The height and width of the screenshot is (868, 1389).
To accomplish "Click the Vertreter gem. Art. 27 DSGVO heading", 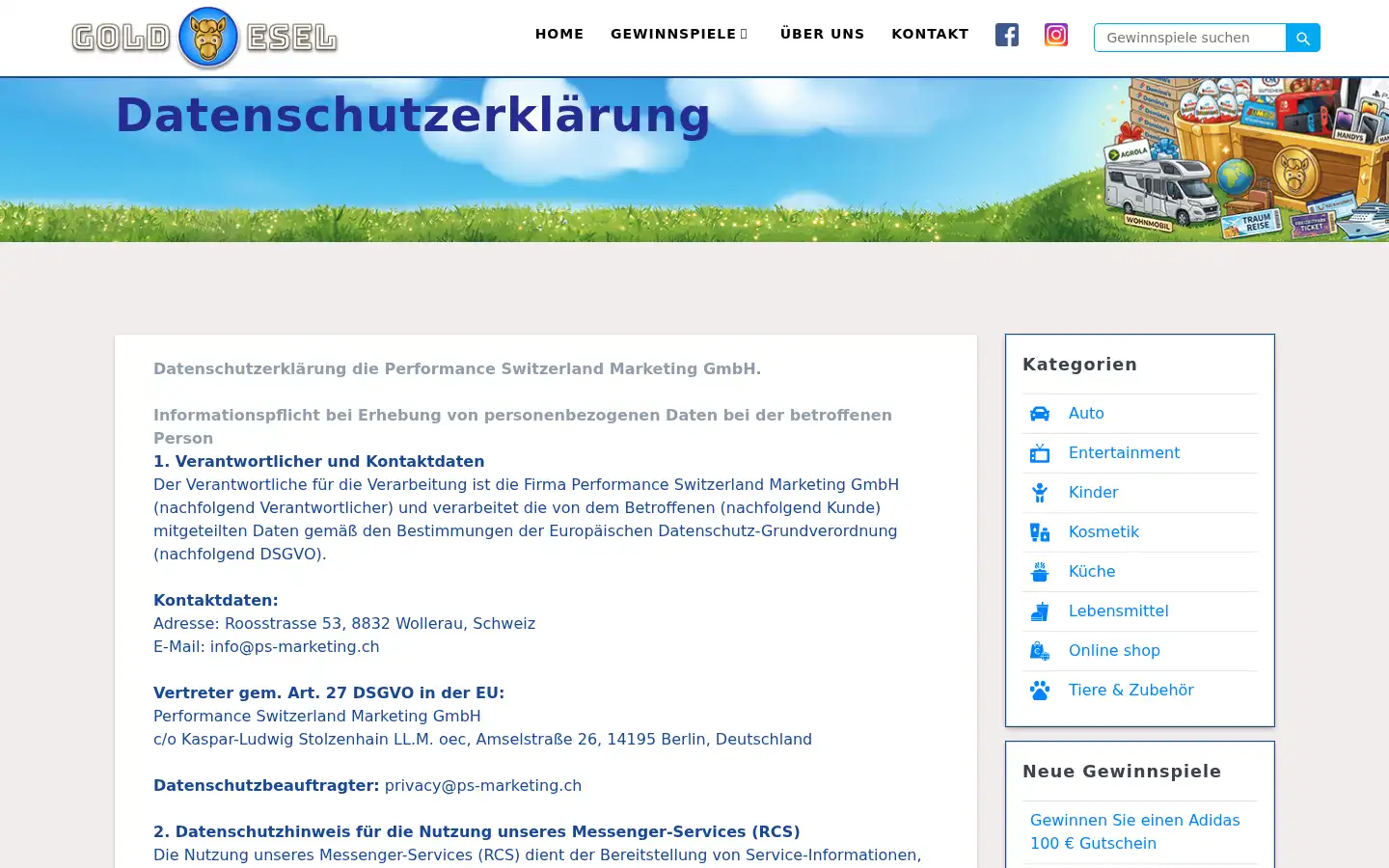I will (x=329, y=693).
